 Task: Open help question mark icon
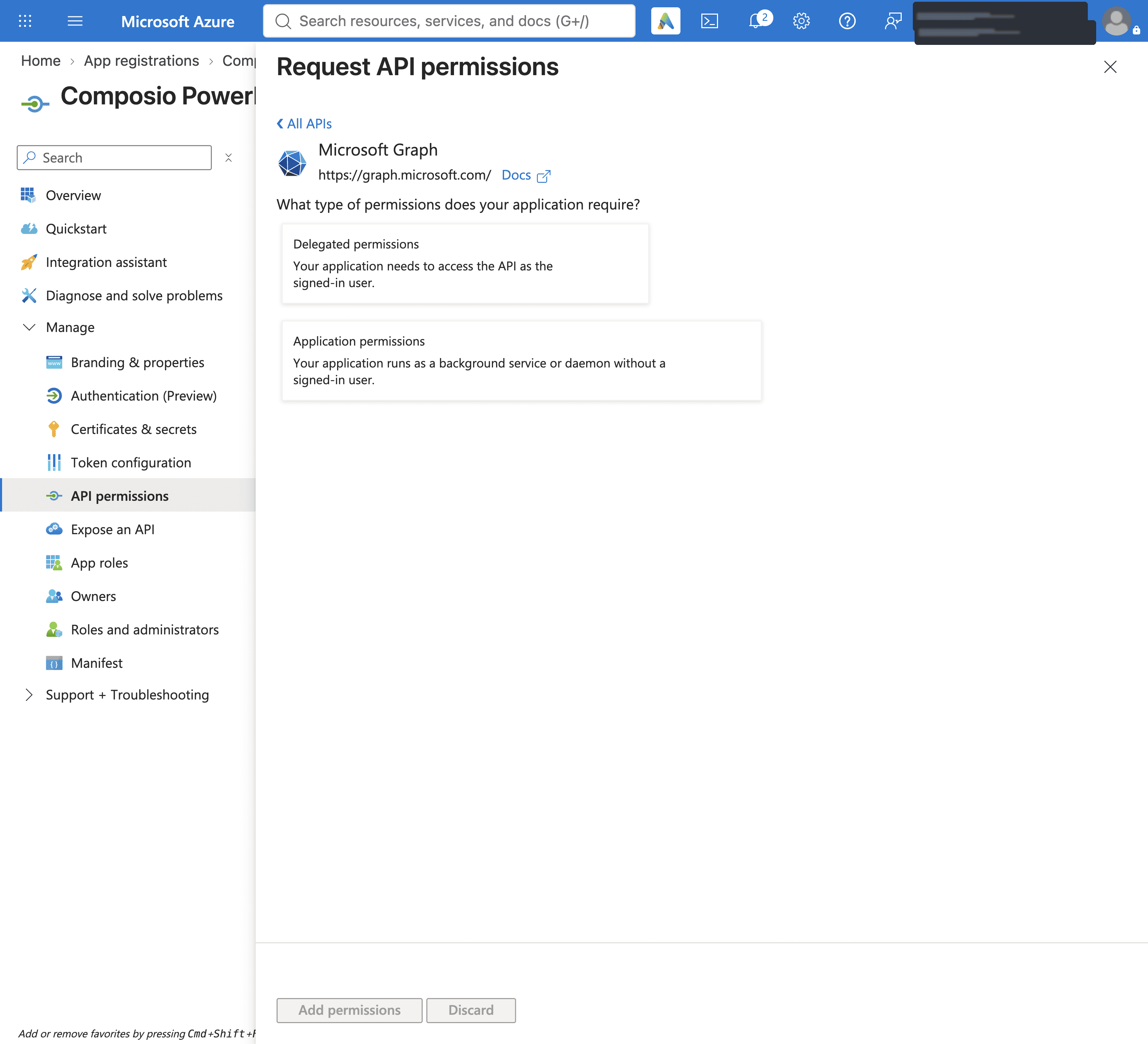[847, 21]
